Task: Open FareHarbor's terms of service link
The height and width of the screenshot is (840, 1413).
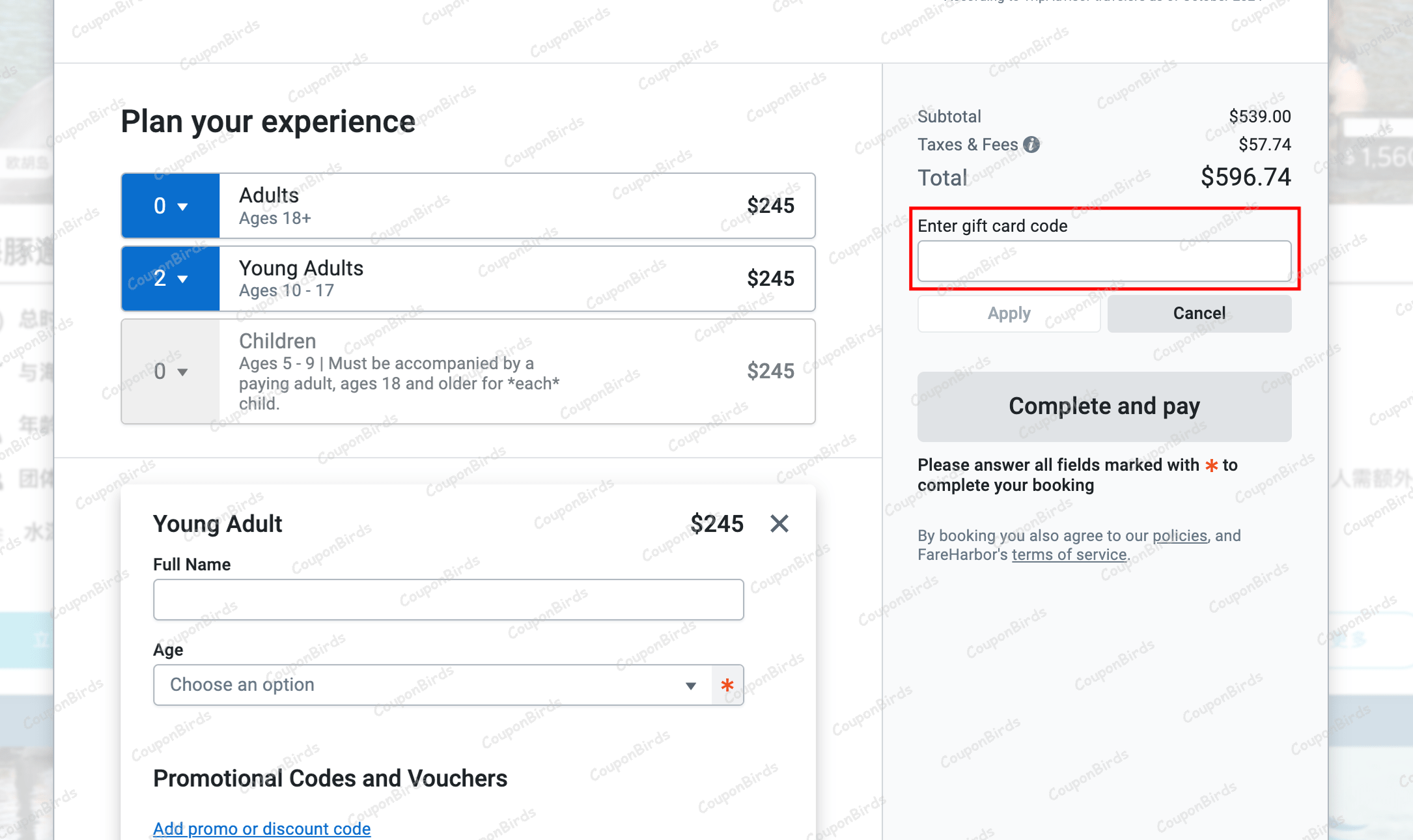Action: [1069, 555]
